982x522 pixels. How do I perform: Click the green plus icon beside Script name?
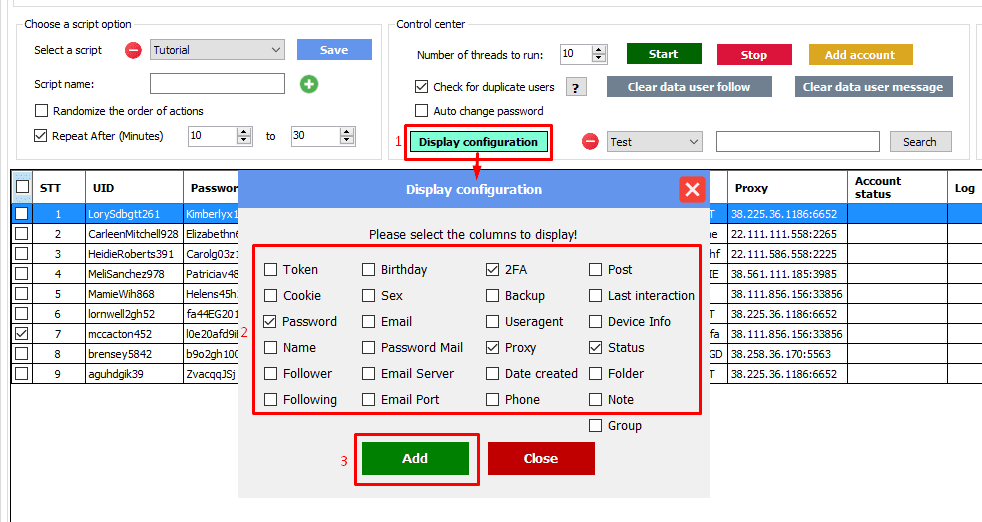coord(309,84)
